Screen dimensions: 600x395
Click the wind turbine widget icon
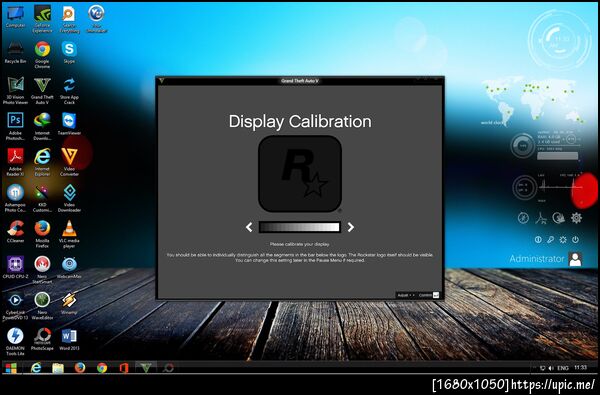pos(541,218)
